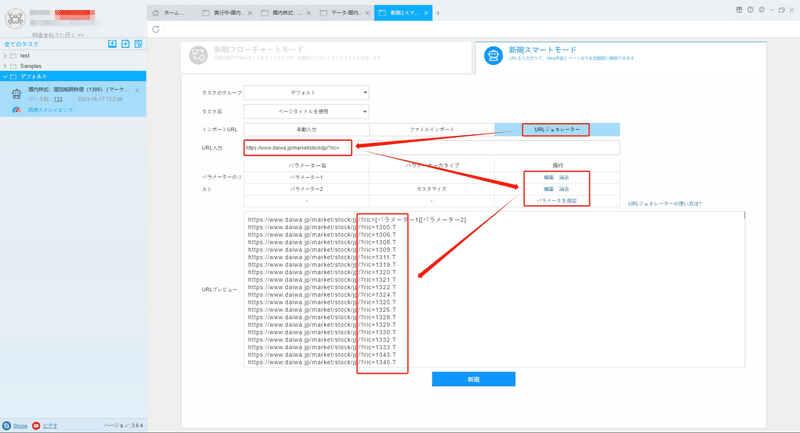Click the 全てのタスク heading
800x433 pixels.
pos(21,44)
